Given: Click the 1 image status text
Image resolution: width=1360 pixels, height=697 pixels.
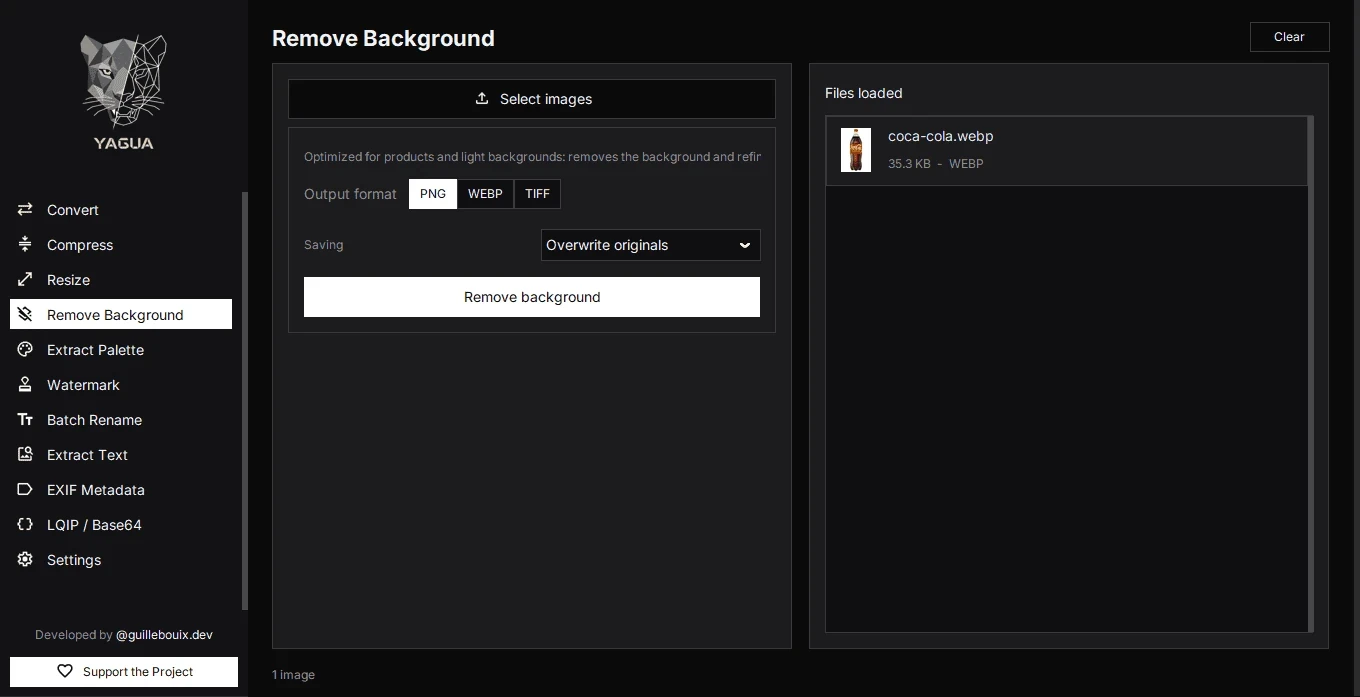Looking at the screenshot, I should coord(293,675).
